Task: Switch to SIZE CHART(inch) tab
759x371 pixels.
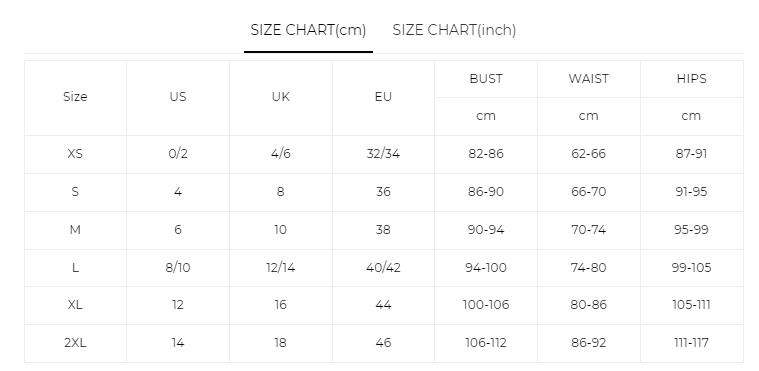Action: [x=454, y=30]
